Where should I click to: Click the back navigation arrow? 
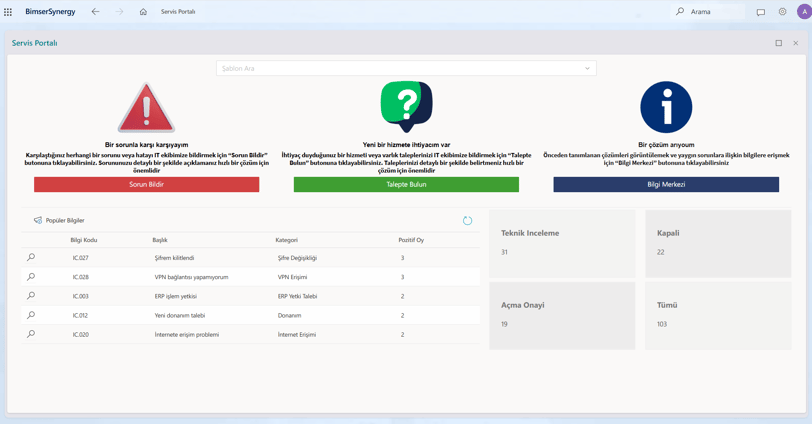pos(95,11)
